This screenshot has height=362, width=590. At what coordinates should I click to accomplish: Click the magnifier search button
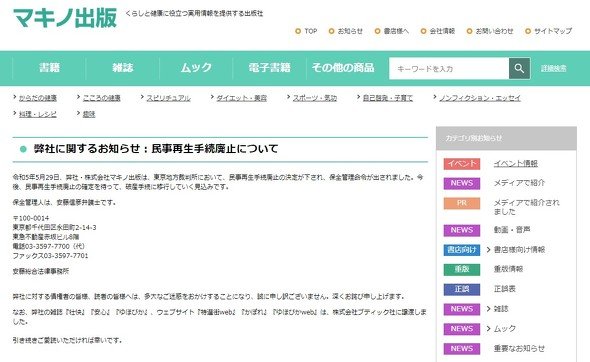click(519, 68)
